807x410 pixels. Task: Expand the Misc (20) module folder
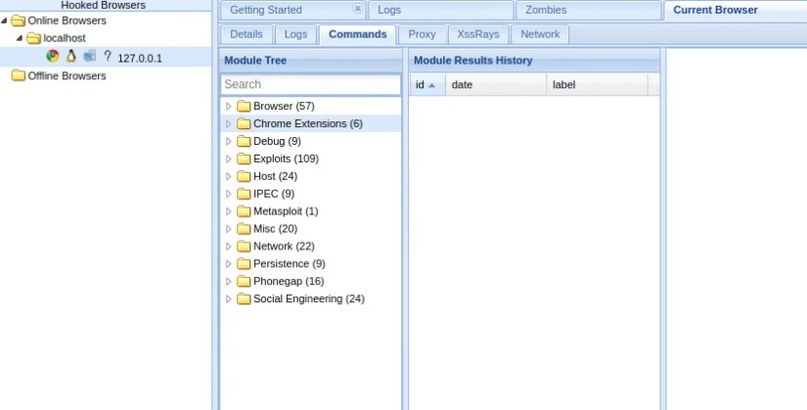click(x=229, y=229)
